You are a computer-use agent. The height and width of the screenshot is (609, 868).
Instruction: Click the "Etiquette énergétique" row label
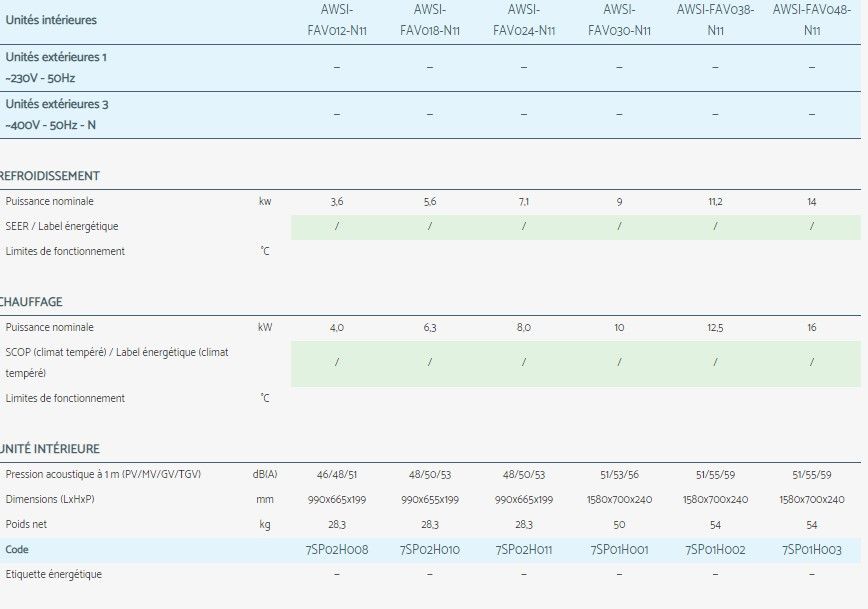(x=54, y=575)
